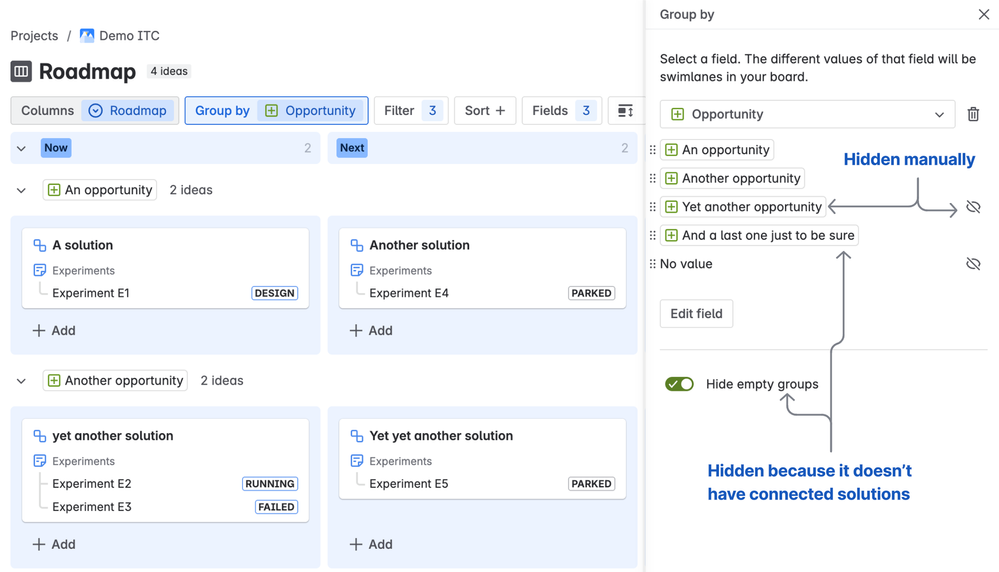Click plus icon in the Sort button

pyautogui.click(x=500, y=111)
